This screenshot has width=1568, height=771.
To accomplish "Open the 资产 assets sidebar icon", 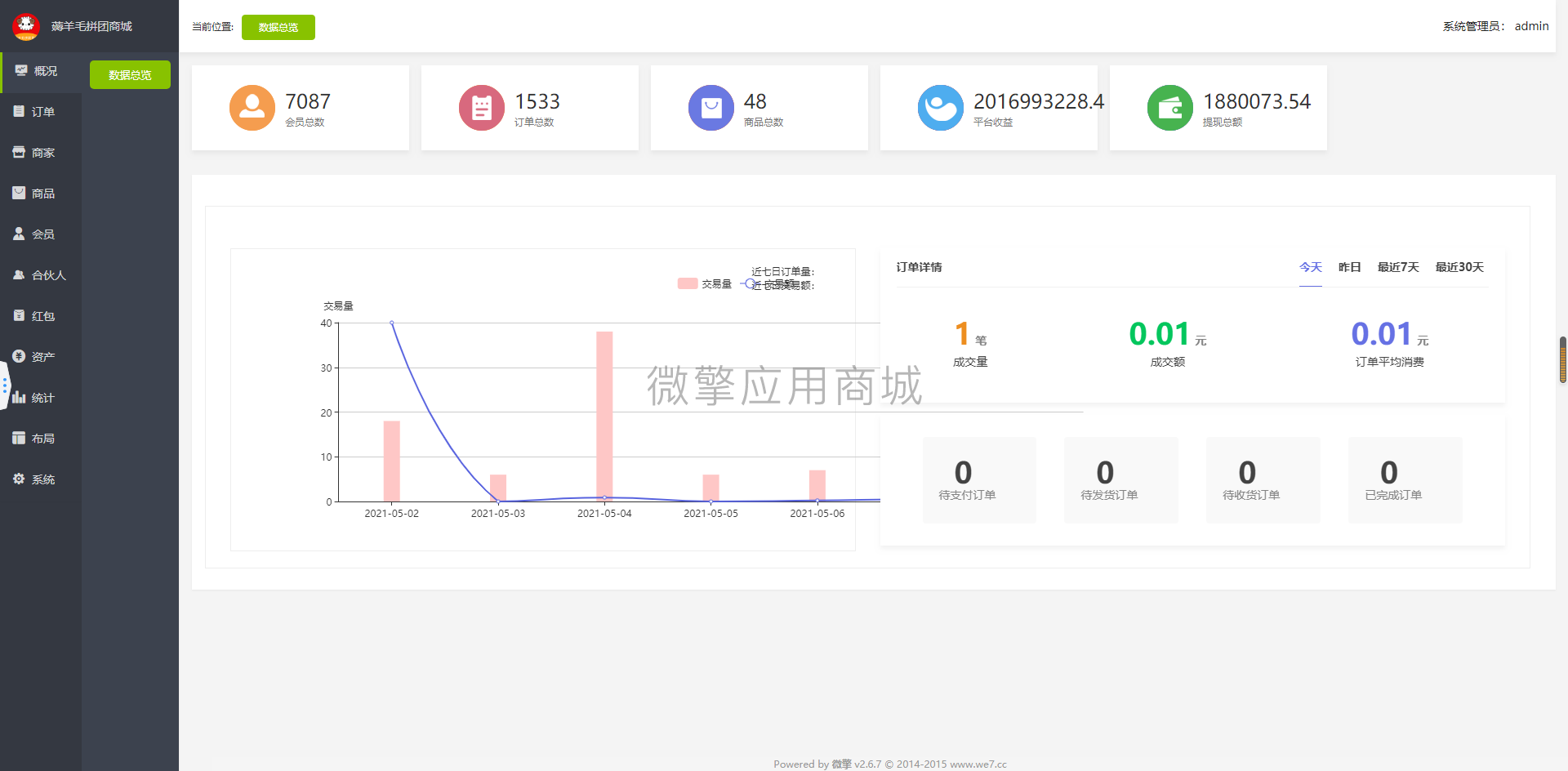I will pyautogui.click(x=19, y=356).
